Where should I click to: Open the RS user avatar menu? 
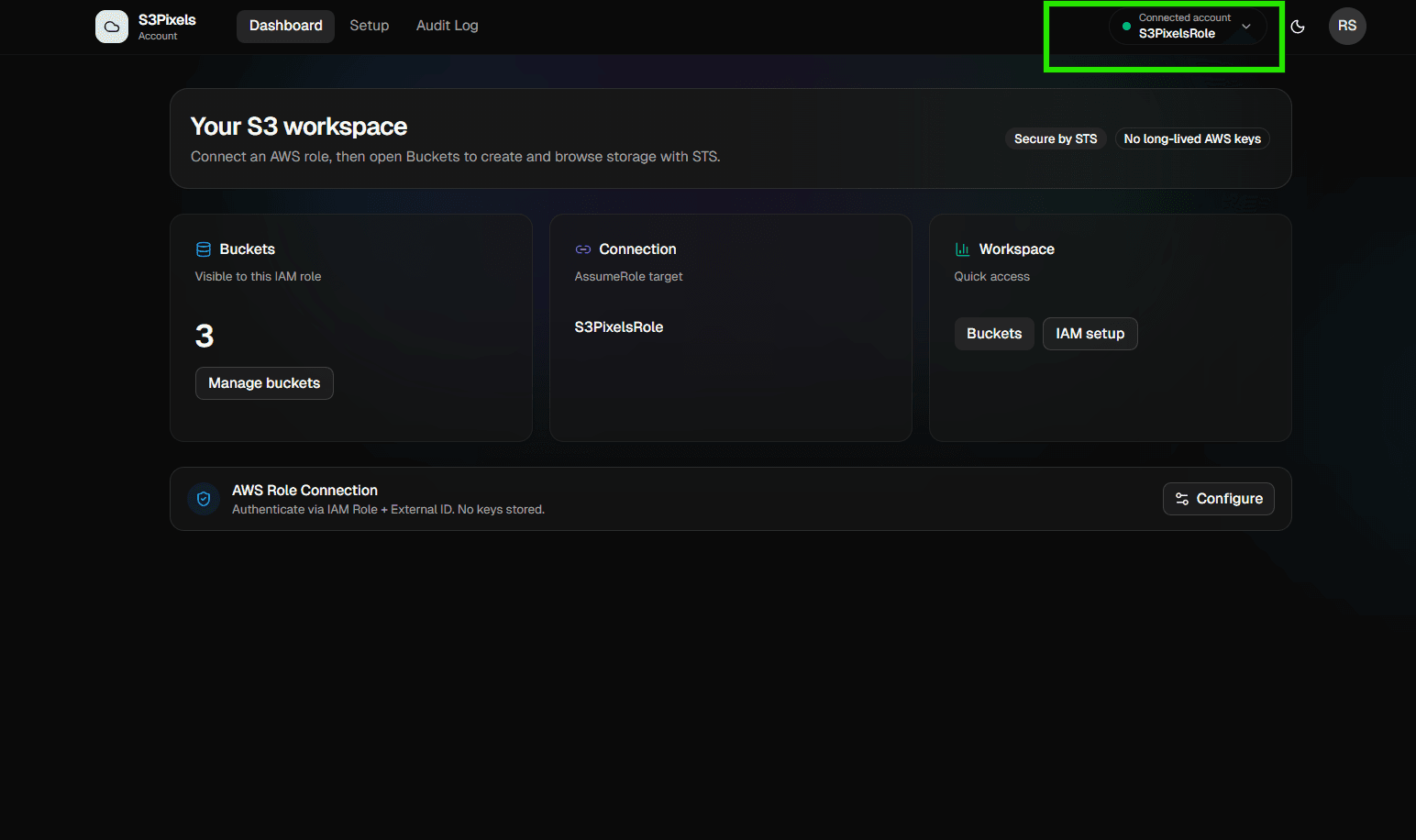pyautogui.click(x=1346, y=26)
